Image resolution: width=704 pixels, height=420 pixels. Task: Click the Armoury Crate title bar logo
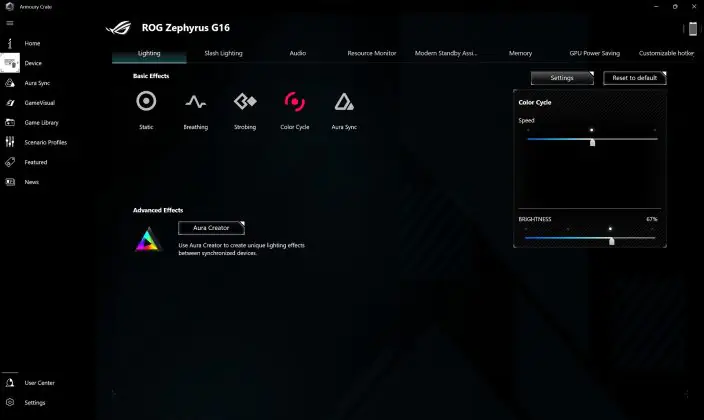click(x=9, y=7)
